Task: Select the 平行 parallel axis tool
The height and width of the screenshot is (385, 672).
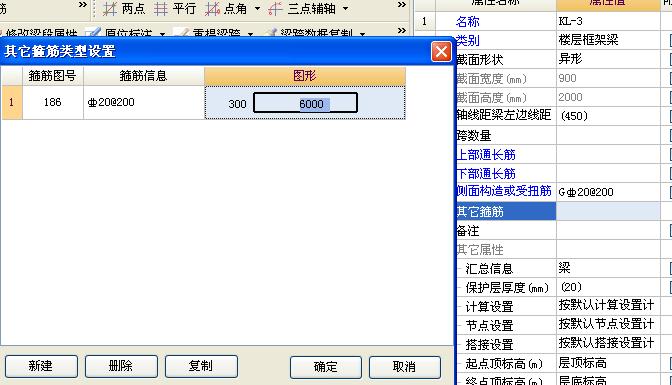Action: point(175,9)
